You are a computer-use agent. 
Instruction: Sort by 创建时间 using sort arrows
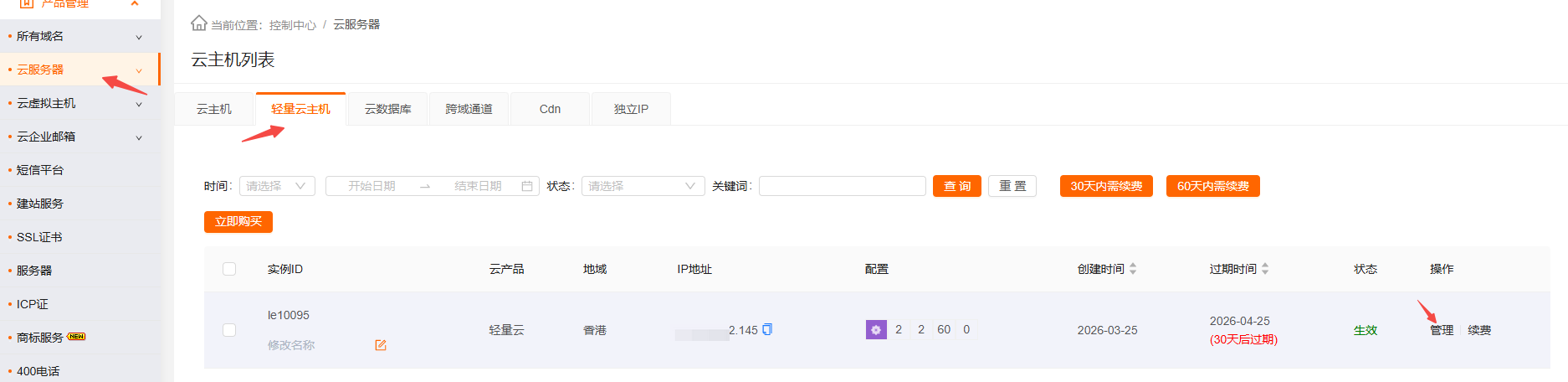(x=1133, y=269)
